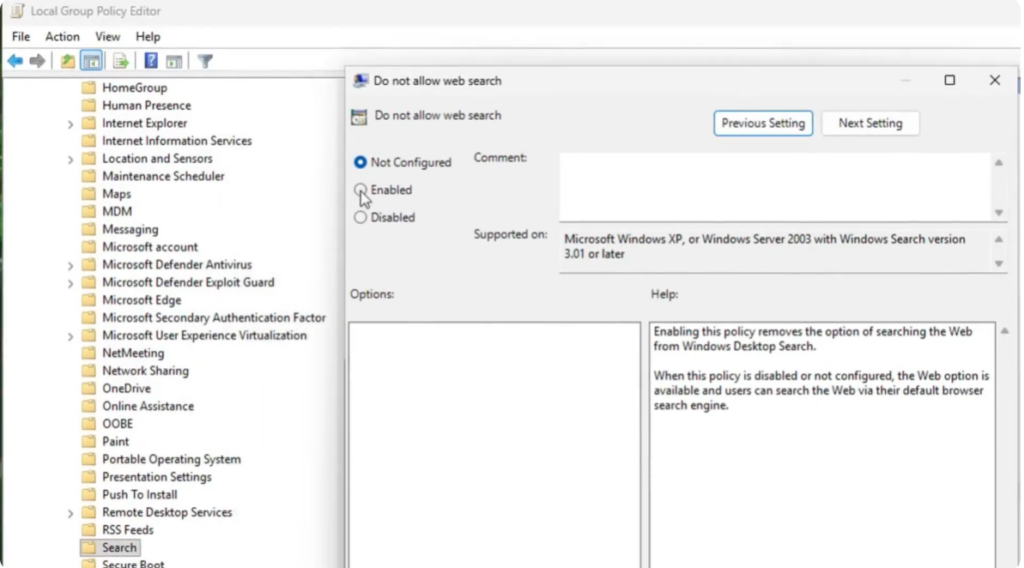Viewport: 1024px width, 568px height.
Task: Click the Search folder icon
Action: (89, 548)
